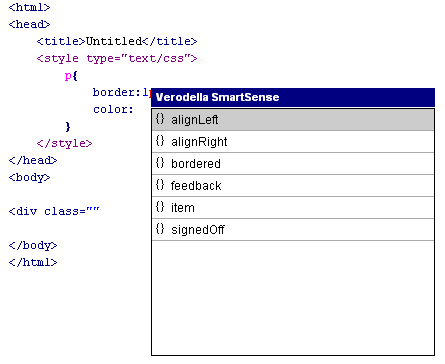445x364 pixels.
Task: Click the braces icon beside alignLeft
Action: [160, 119]
